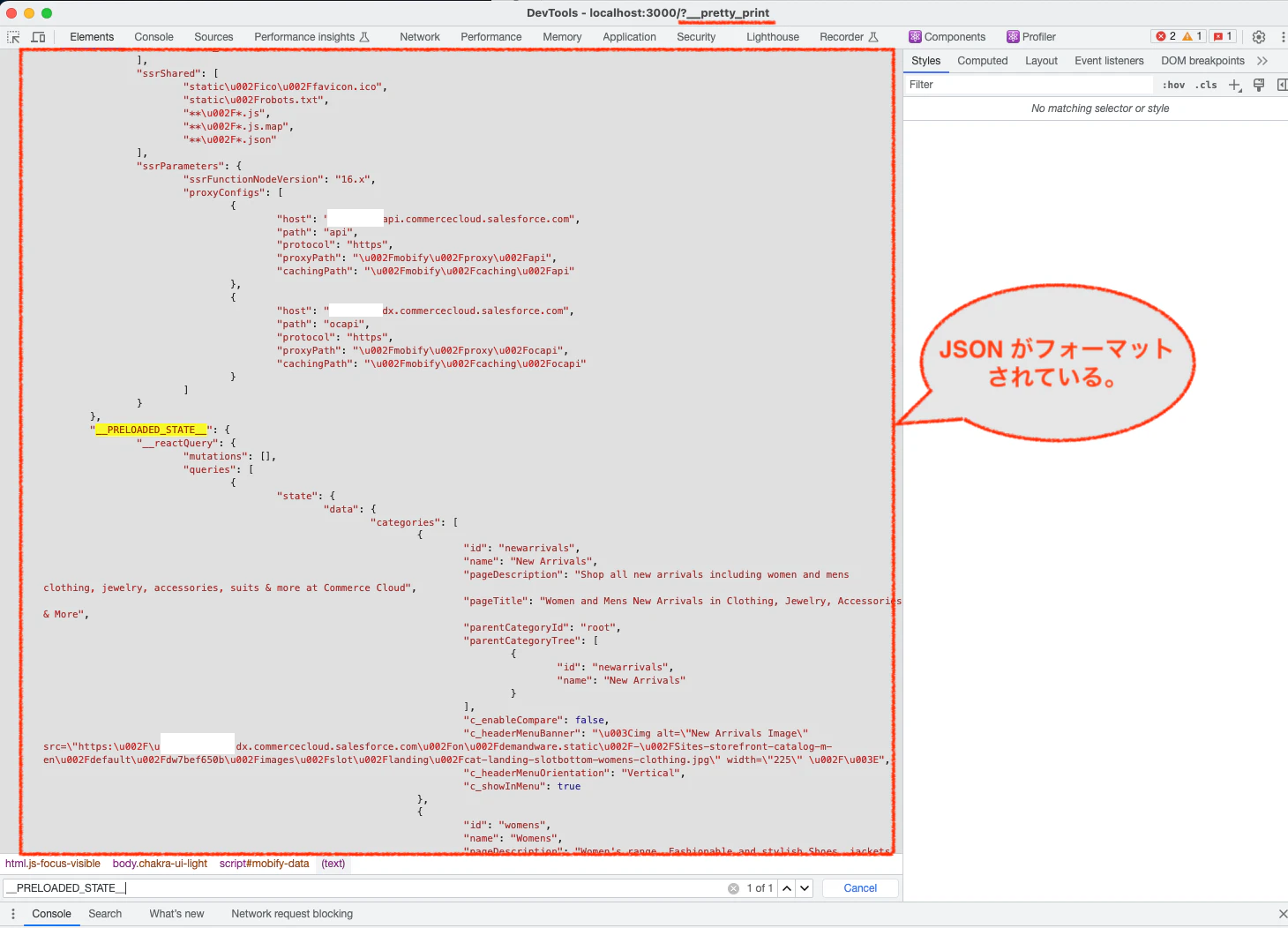Open the drawer three-dot menu
The height and width of the screenshot is (928, 1288).
[x=13, y=914]
